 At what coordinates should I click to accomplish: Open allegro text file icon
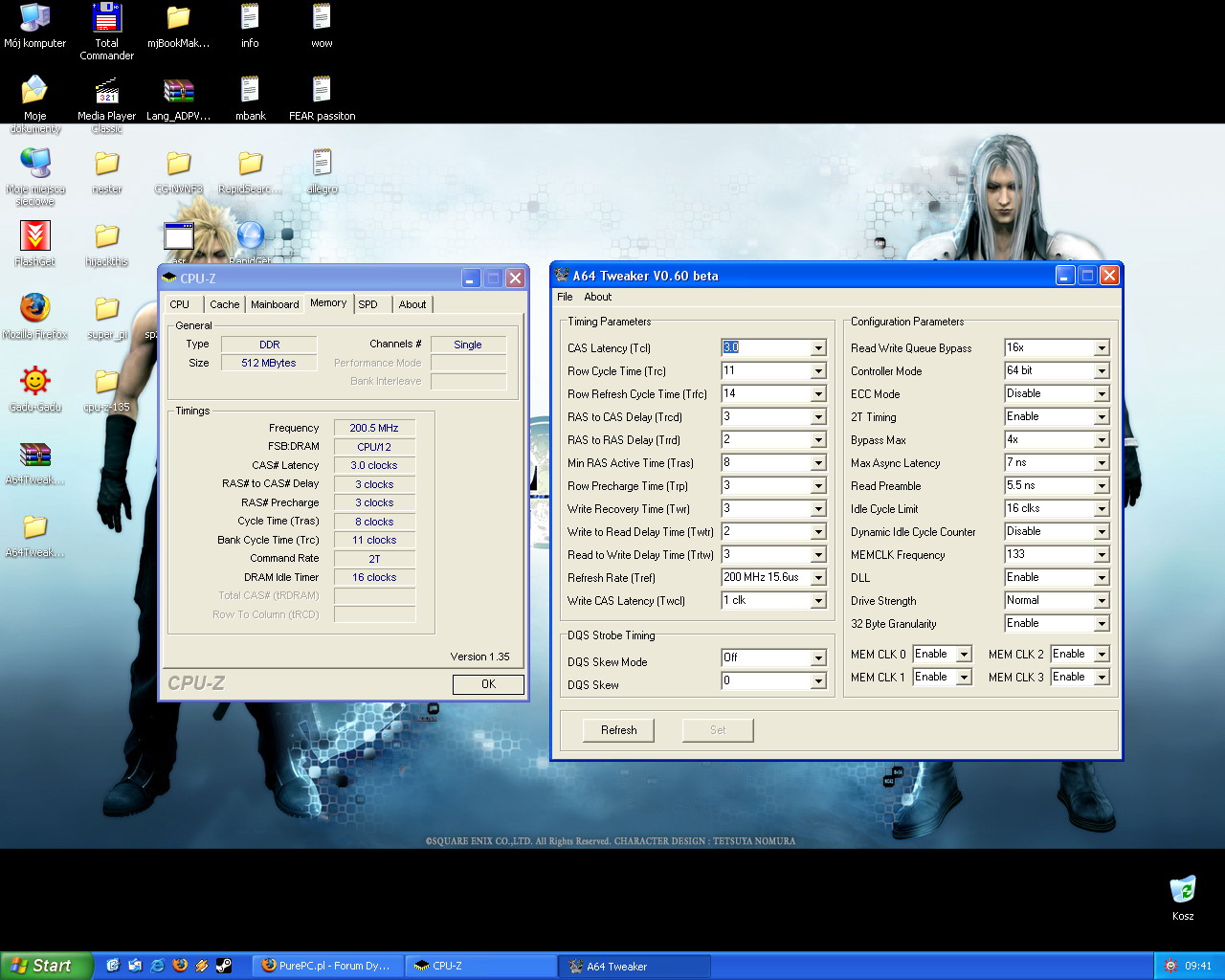click(x=322, y=171)
